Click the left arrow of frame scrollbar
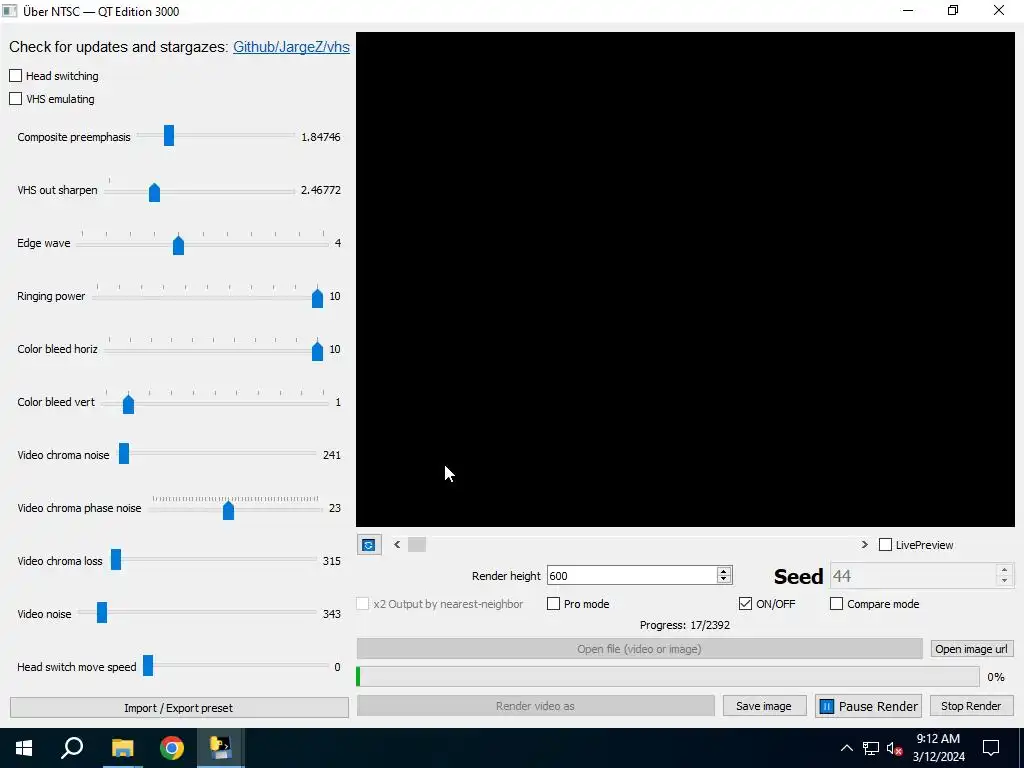 click(x=397, y=544)
